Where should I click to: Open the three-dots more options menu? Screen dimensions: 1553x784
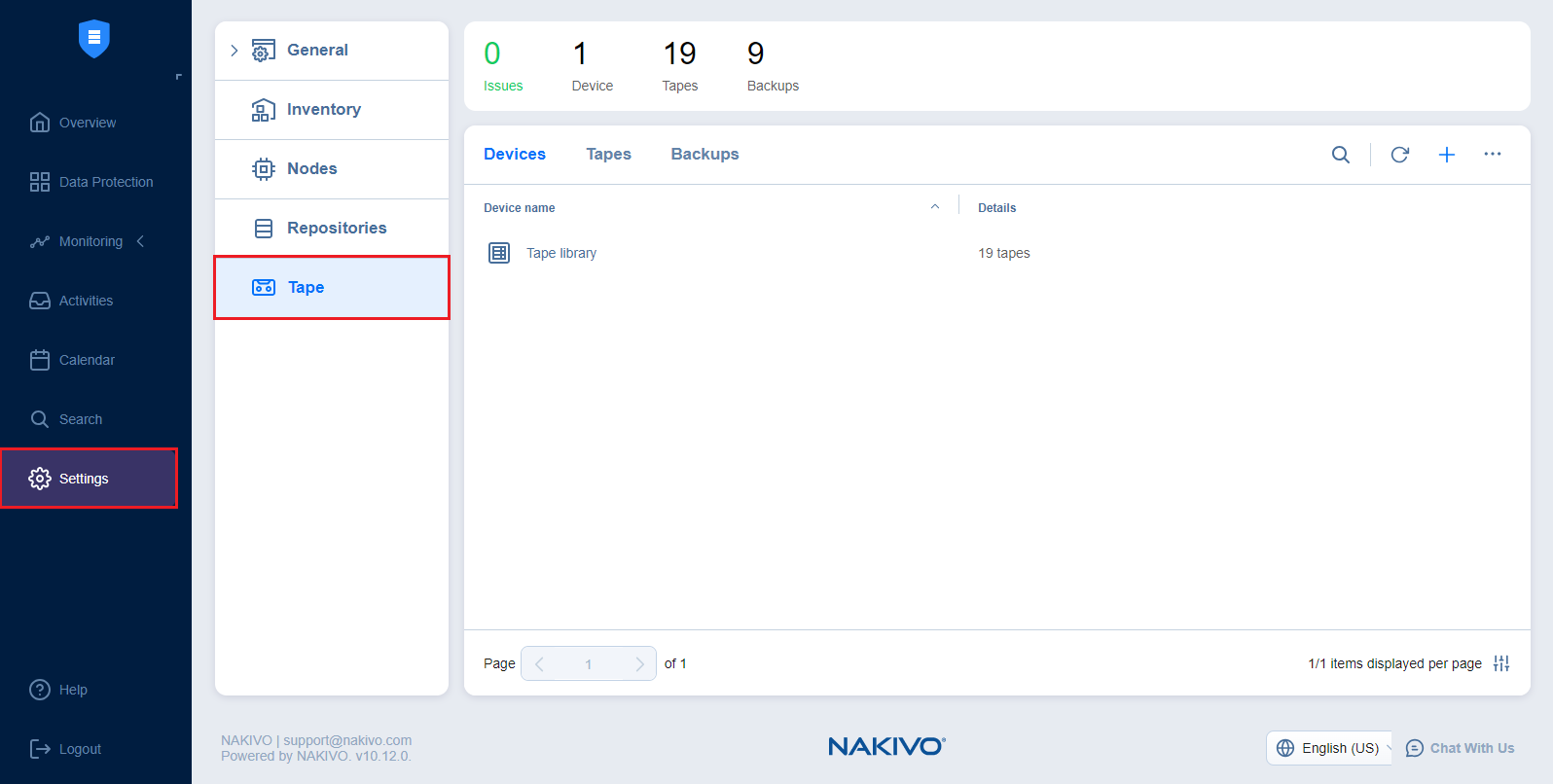tap(1492, 155)
